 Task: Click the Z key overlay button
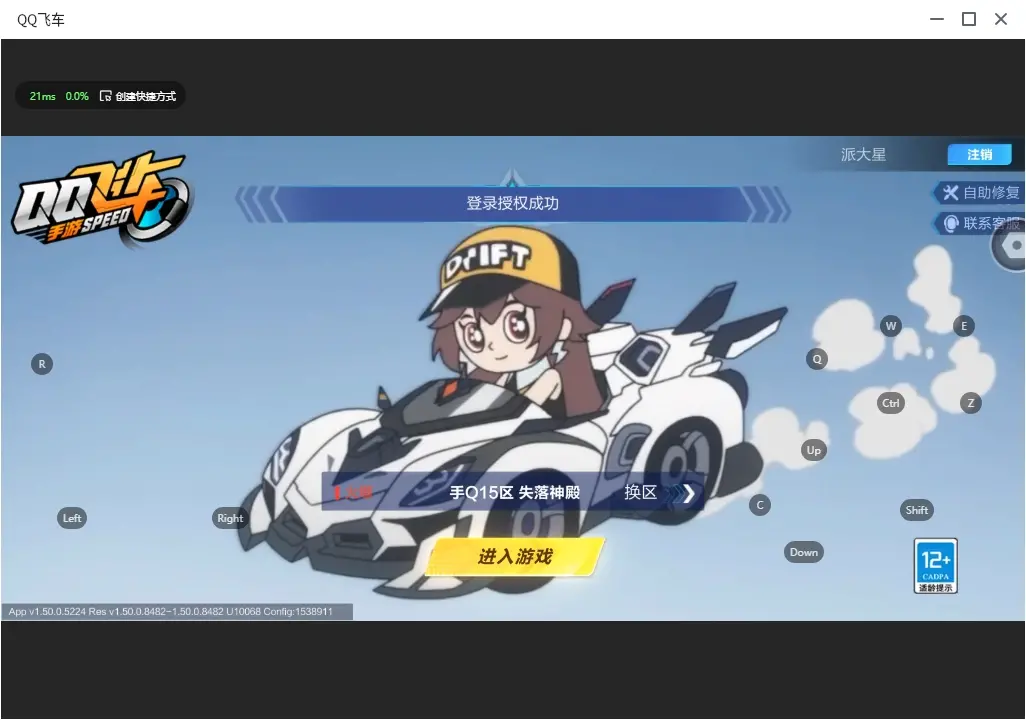[971, 403]
